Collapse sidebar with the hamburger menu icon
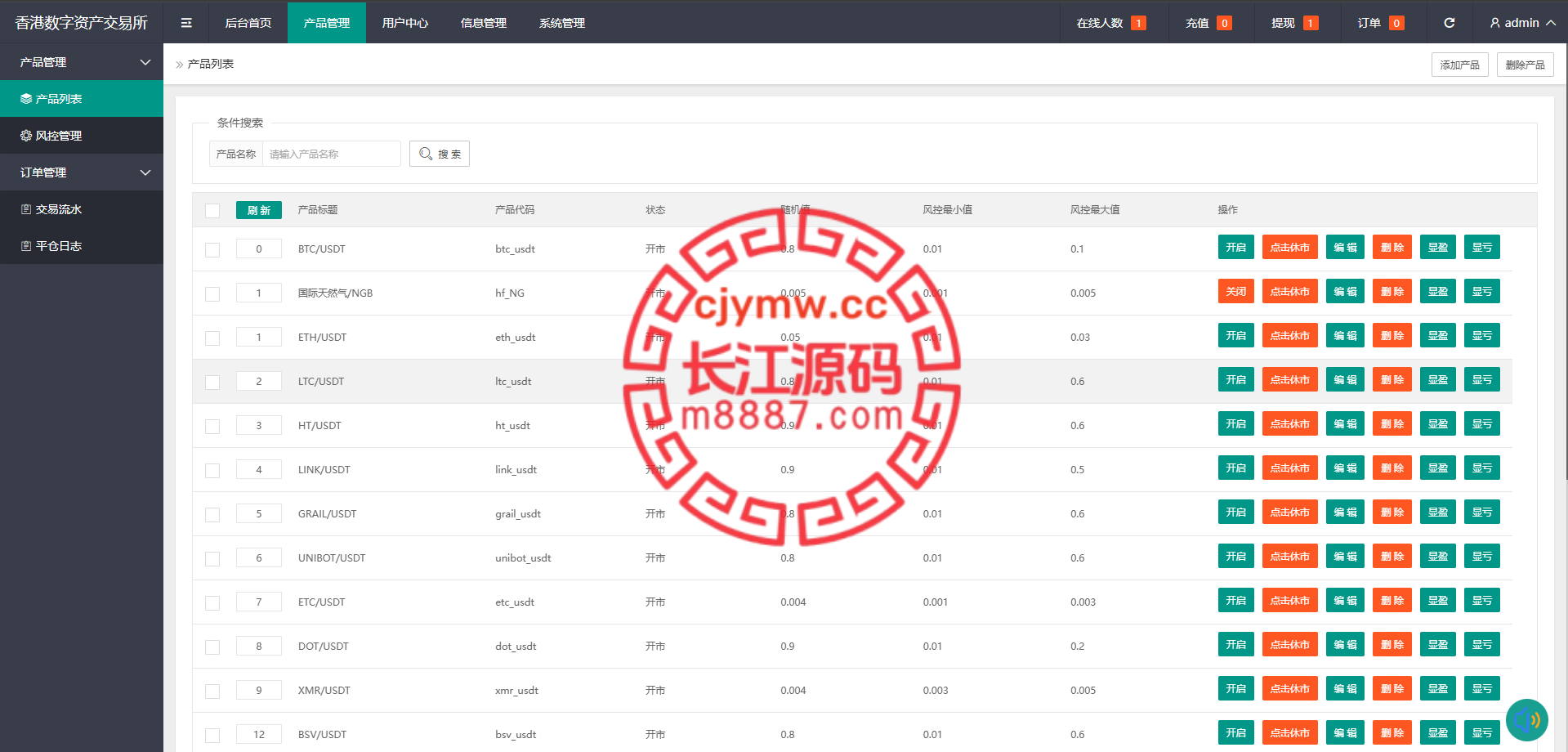 click(x=186, y=23)
